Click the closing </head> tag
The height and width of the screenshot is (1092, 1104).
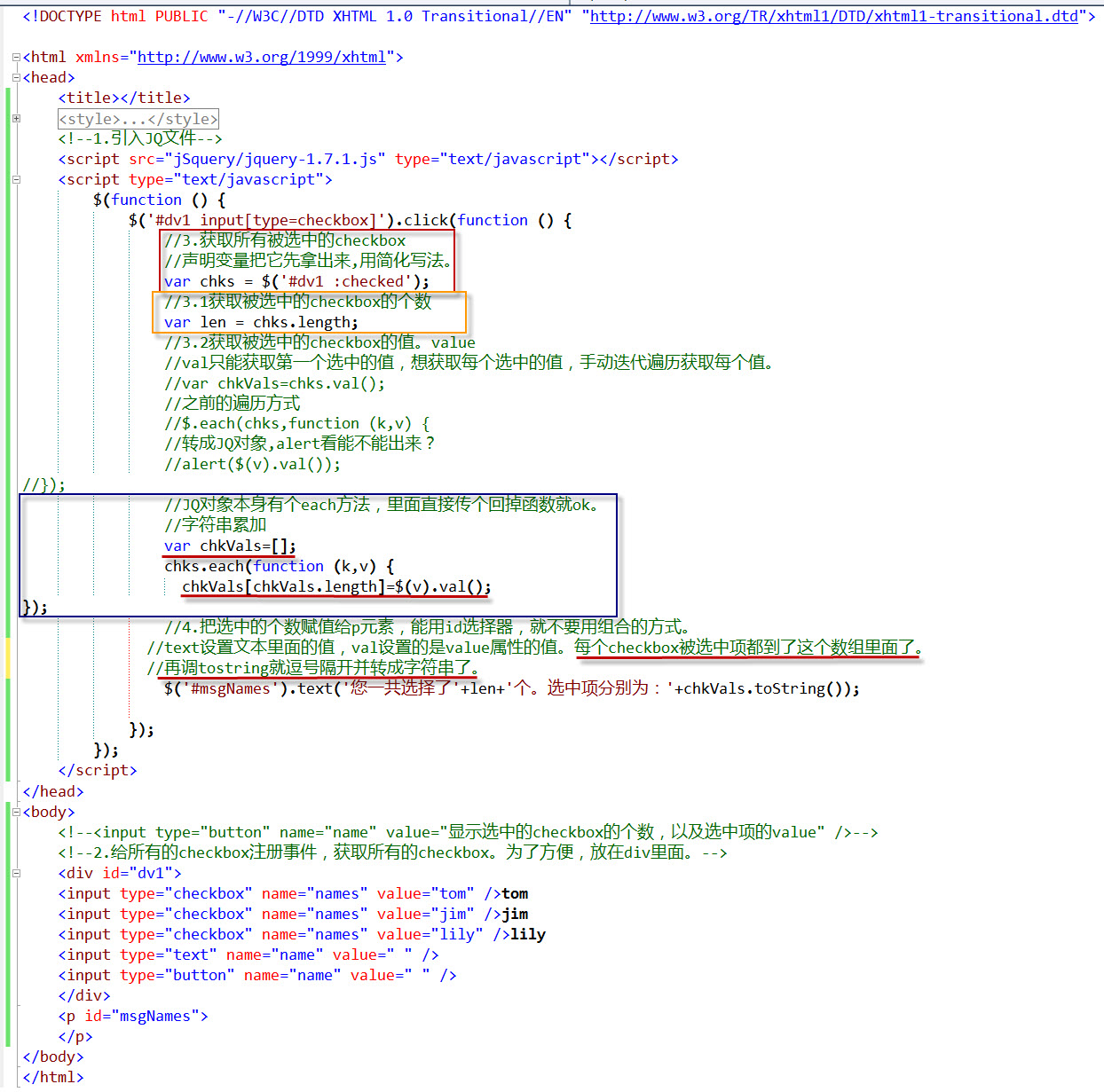point(53,791)
